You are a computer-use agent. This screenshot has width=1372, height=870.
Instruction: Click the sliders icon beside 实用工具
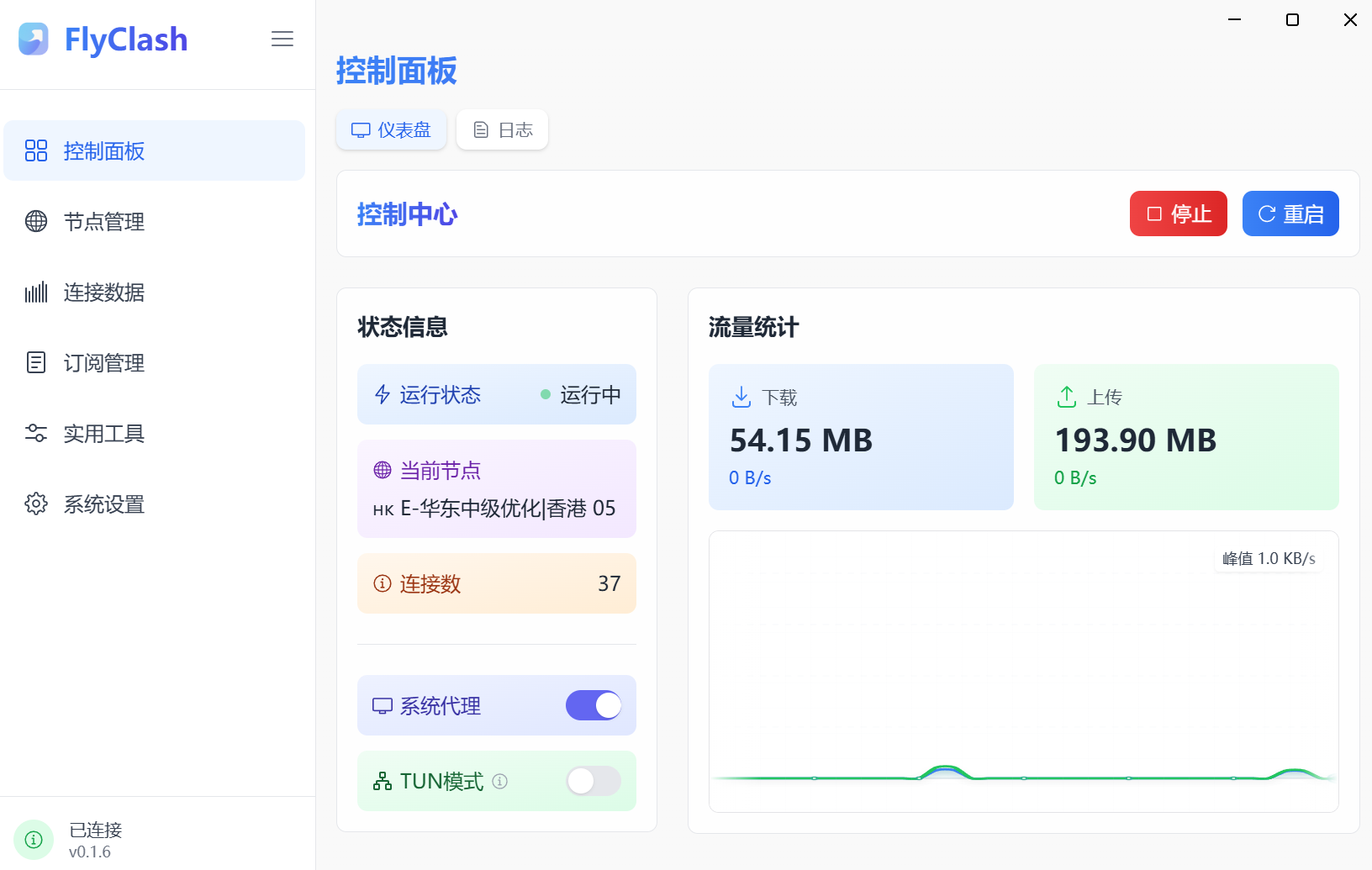click(x=36, y=433)
